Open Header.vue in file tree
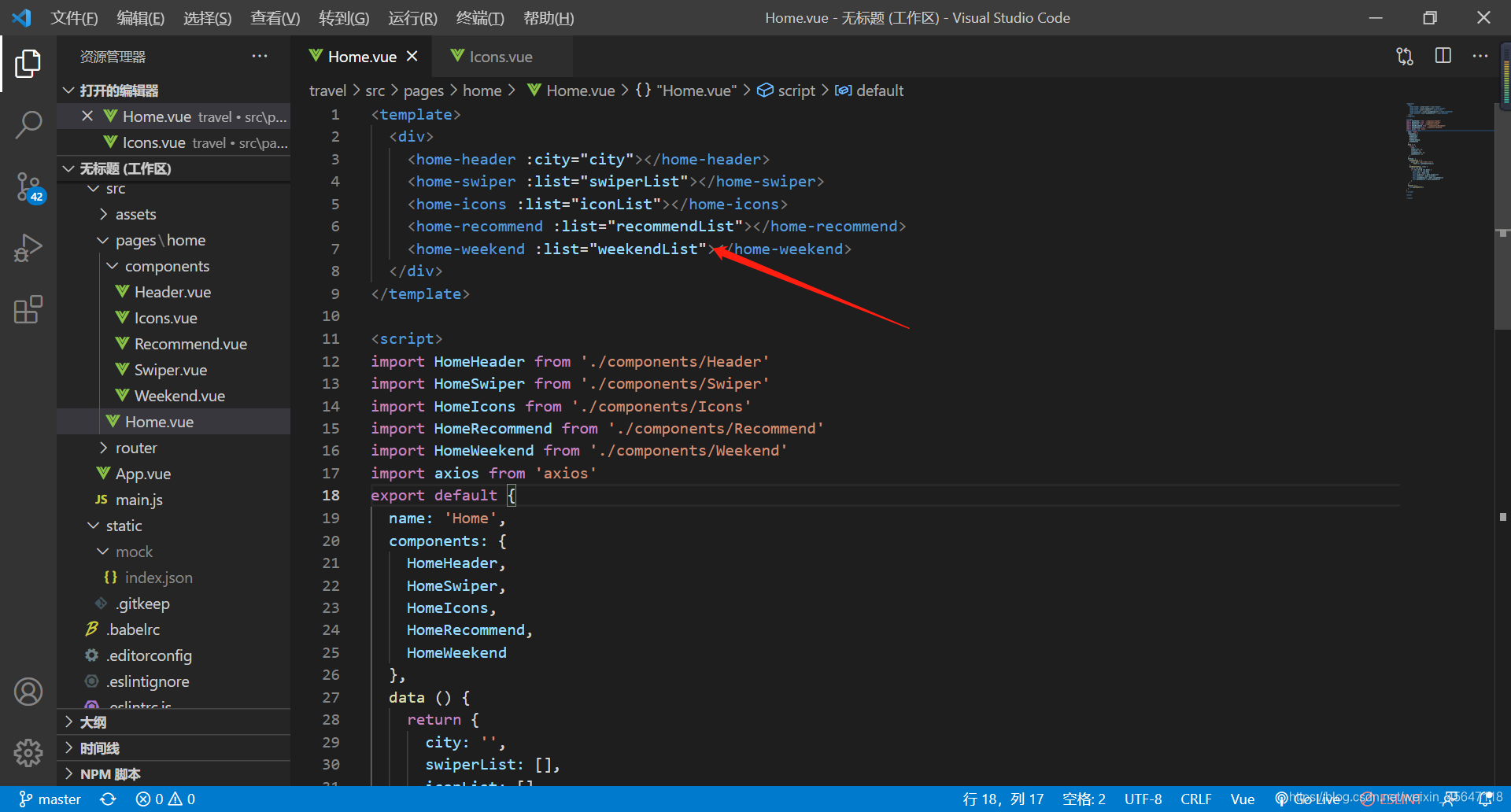 (x=172, y=292)
